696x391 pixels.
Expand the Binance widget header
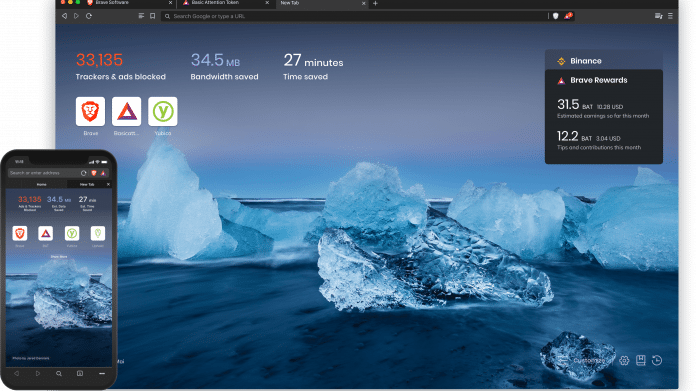click(x=604, y=60)
